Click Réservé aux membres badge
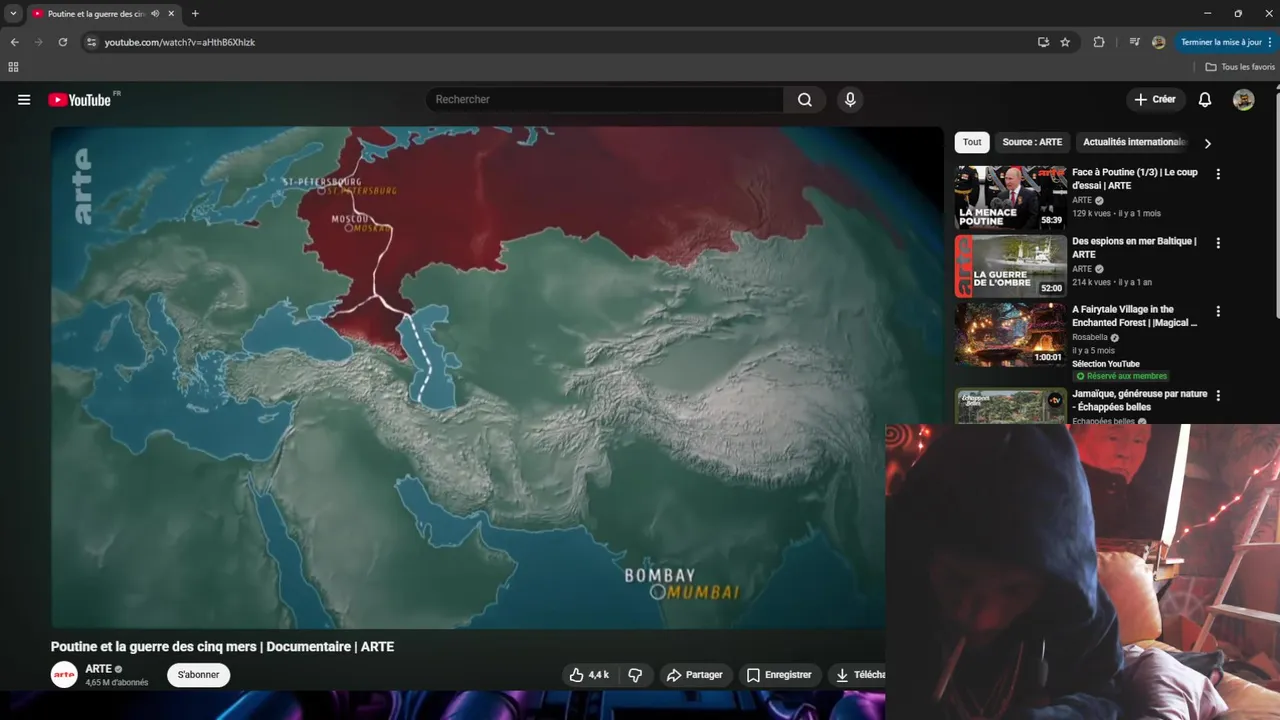 click(1121, 376)
